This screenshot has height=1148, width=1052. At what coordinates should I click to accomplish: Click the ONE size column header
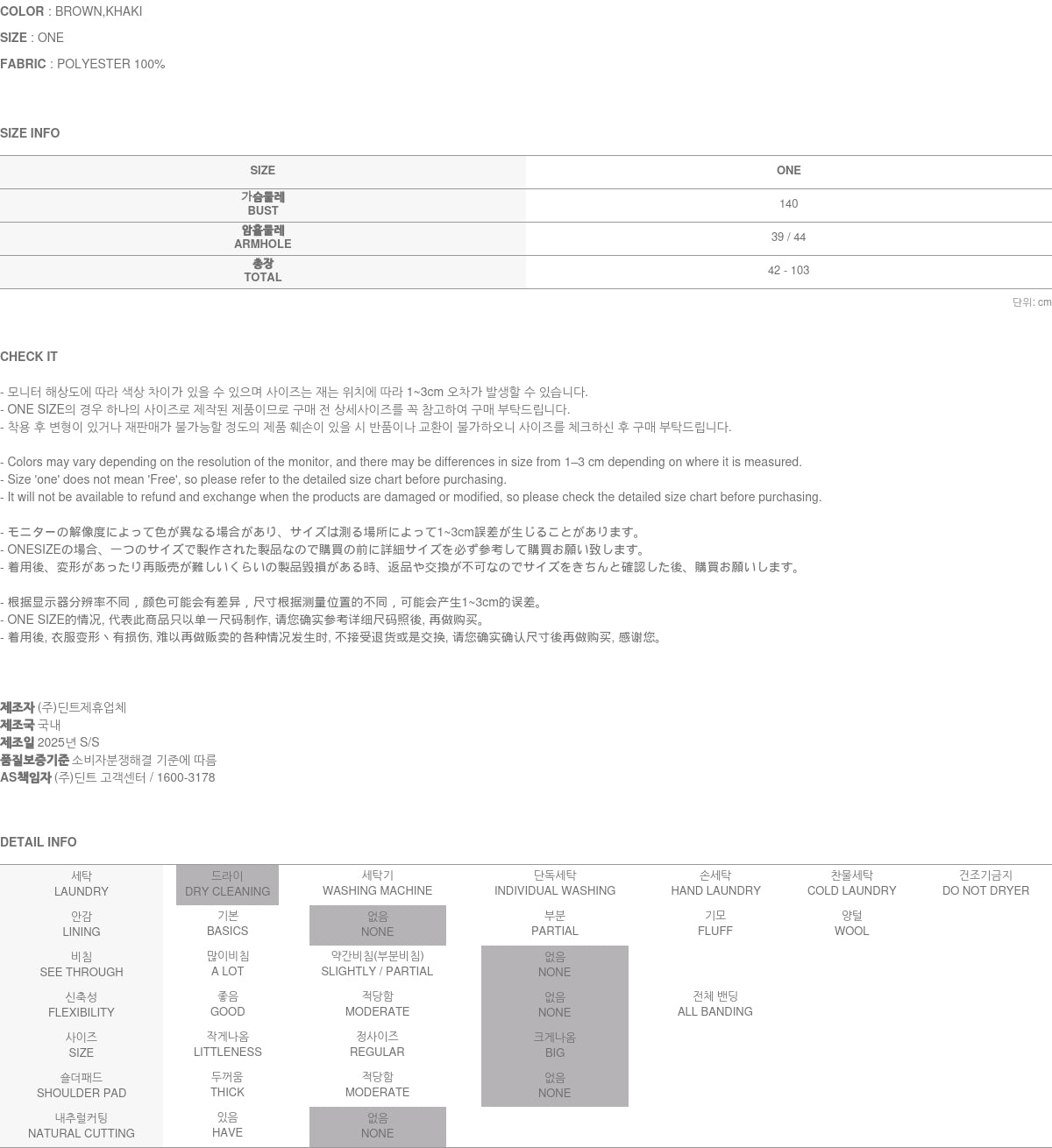pos(788,171)
